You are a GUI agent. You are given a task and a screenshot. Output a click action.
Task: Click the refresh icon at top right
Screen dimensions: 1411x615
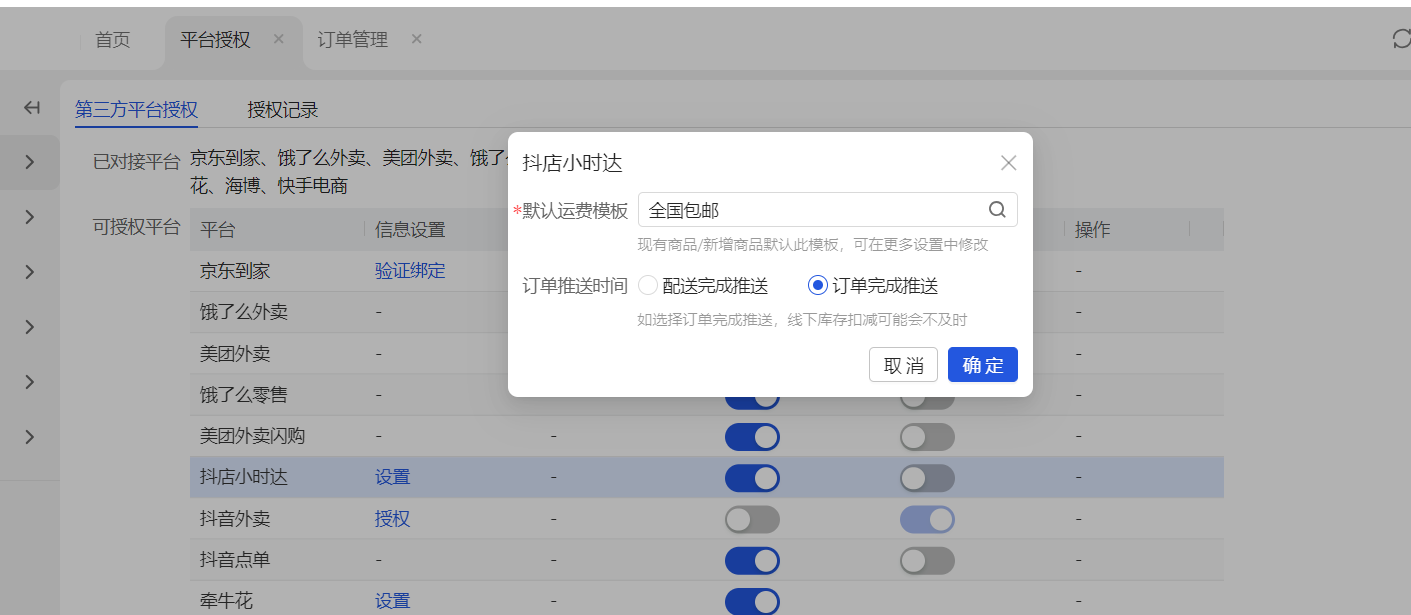1401,39
